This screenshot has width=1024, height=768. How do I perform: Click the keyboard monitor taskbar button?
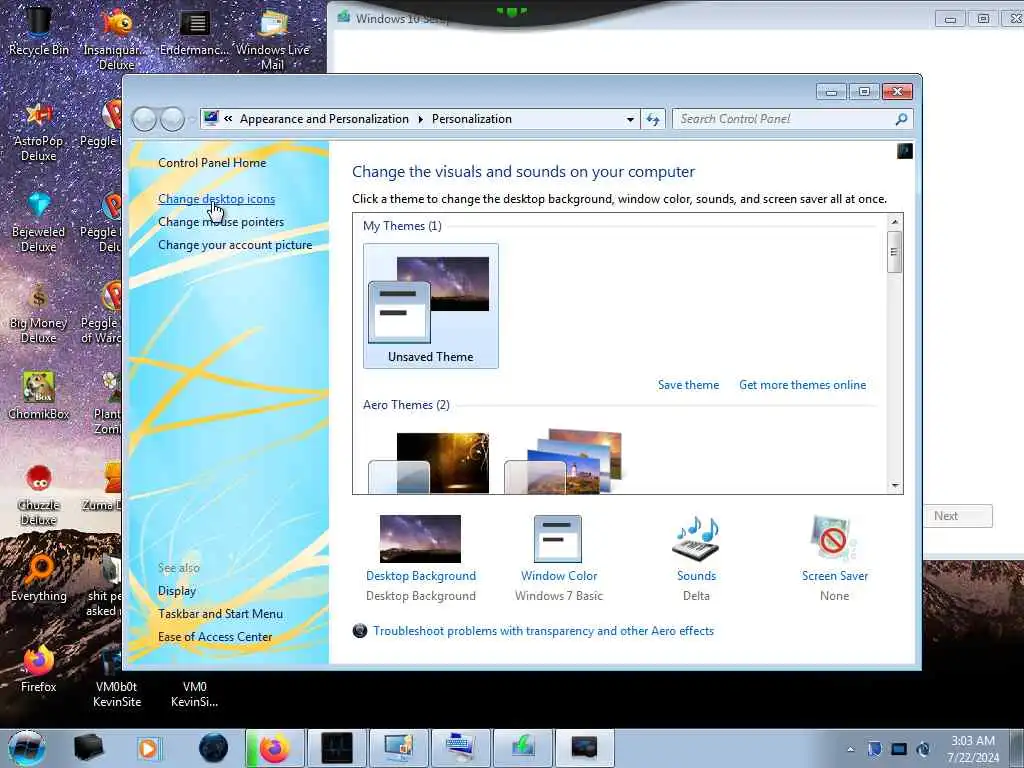(x=461, y=748)
